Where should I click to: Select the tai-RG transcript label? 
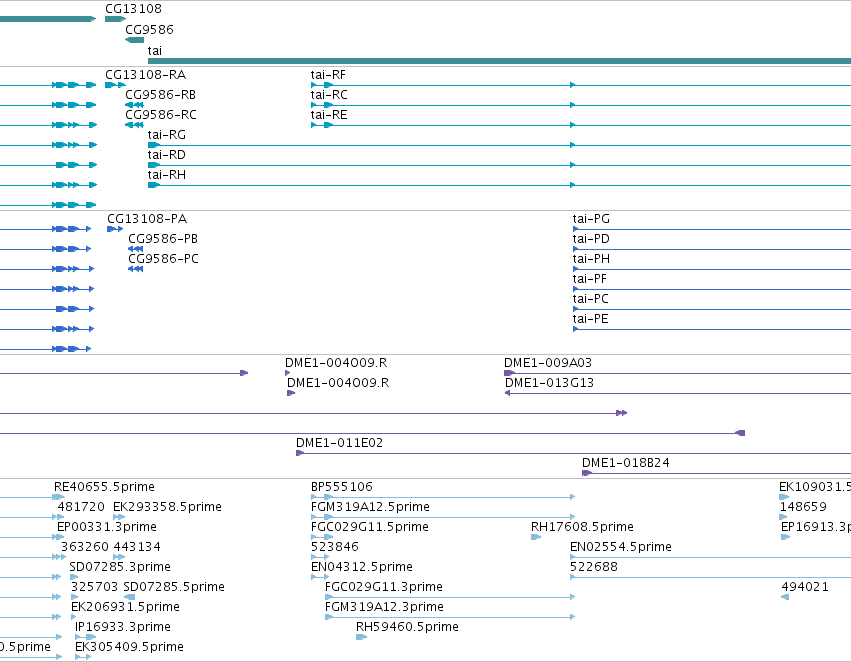[167, 135]
